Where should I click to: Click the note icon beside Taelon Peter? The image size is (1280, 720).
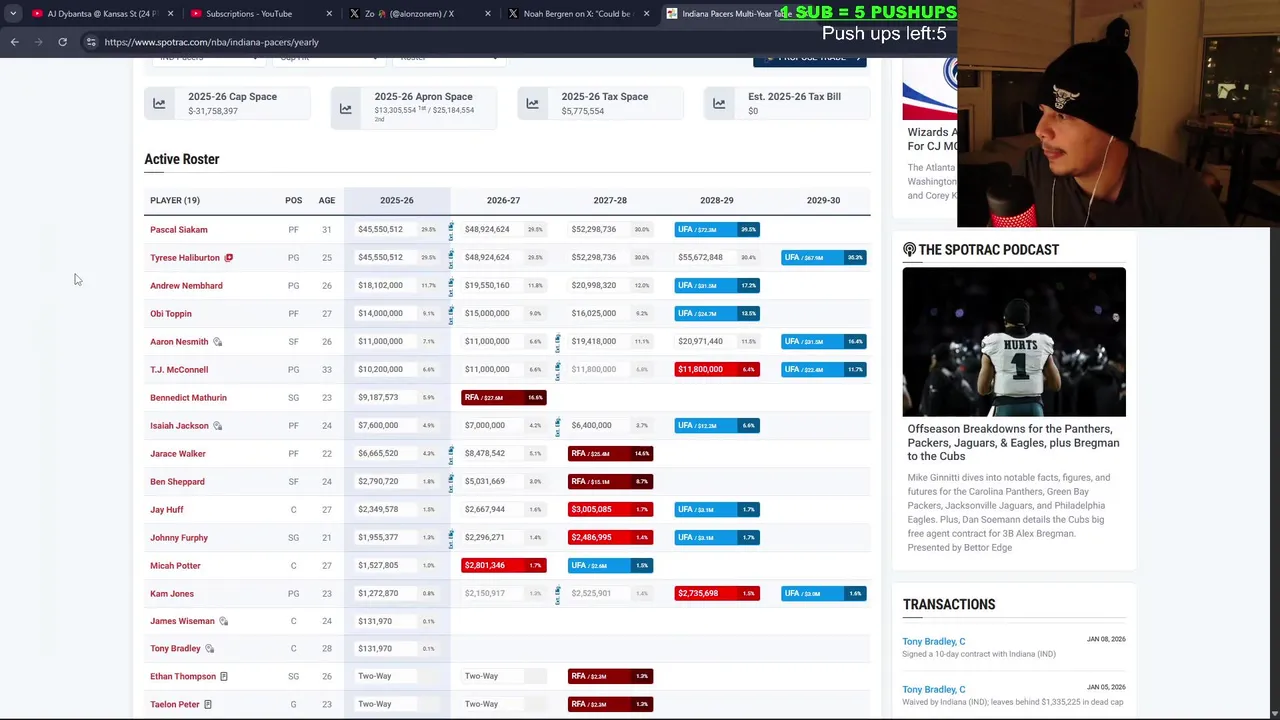coord(207,705)
